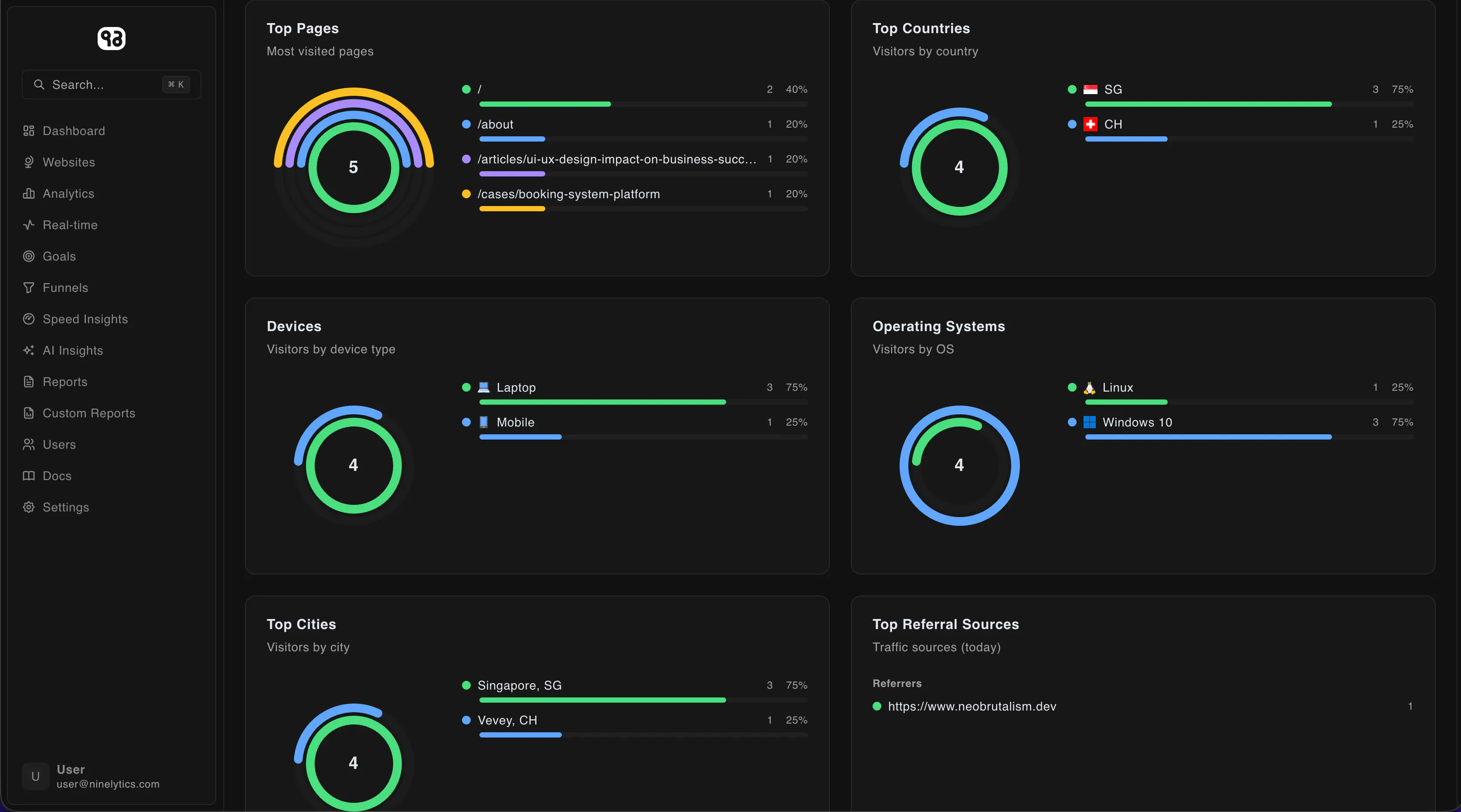Go to Websites in sidebar

click(x=111, y=162)
